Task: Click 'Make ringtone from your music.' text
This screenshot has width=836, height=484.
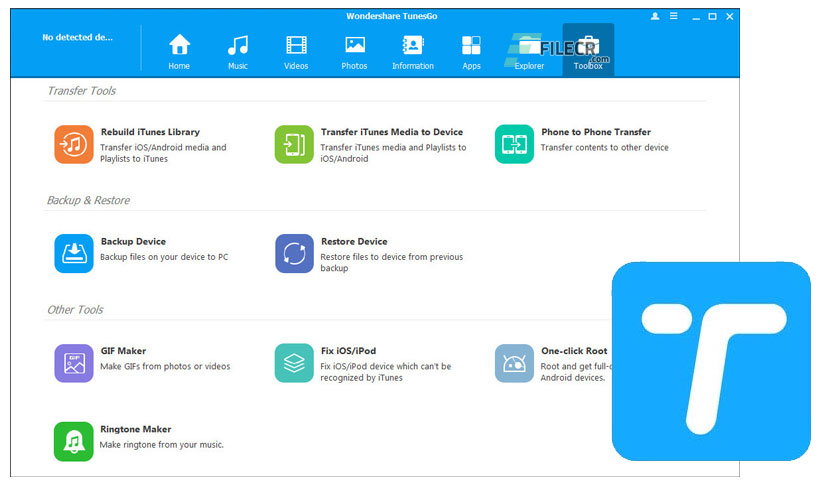Action: (x=162, y=445)
